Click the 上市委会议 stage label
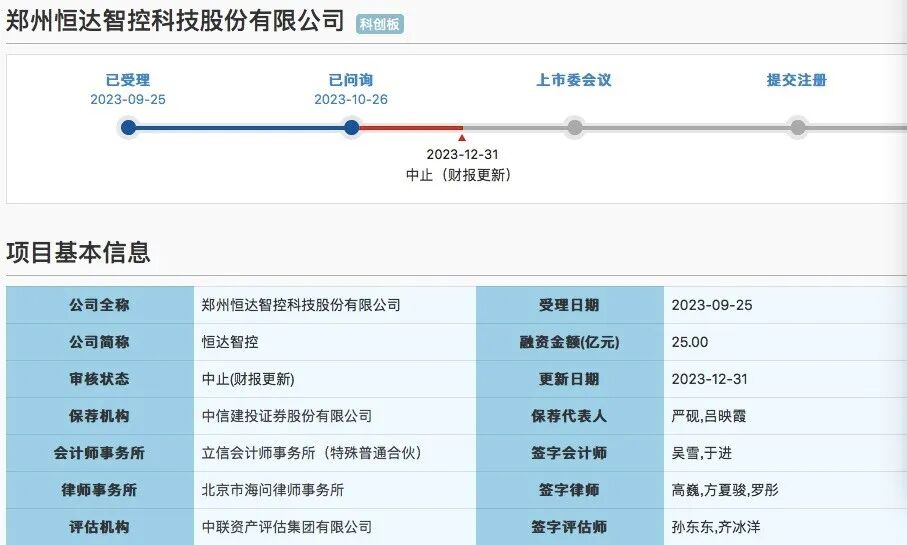This screenshot has height=545, width=907. click(x=574, y=80)
